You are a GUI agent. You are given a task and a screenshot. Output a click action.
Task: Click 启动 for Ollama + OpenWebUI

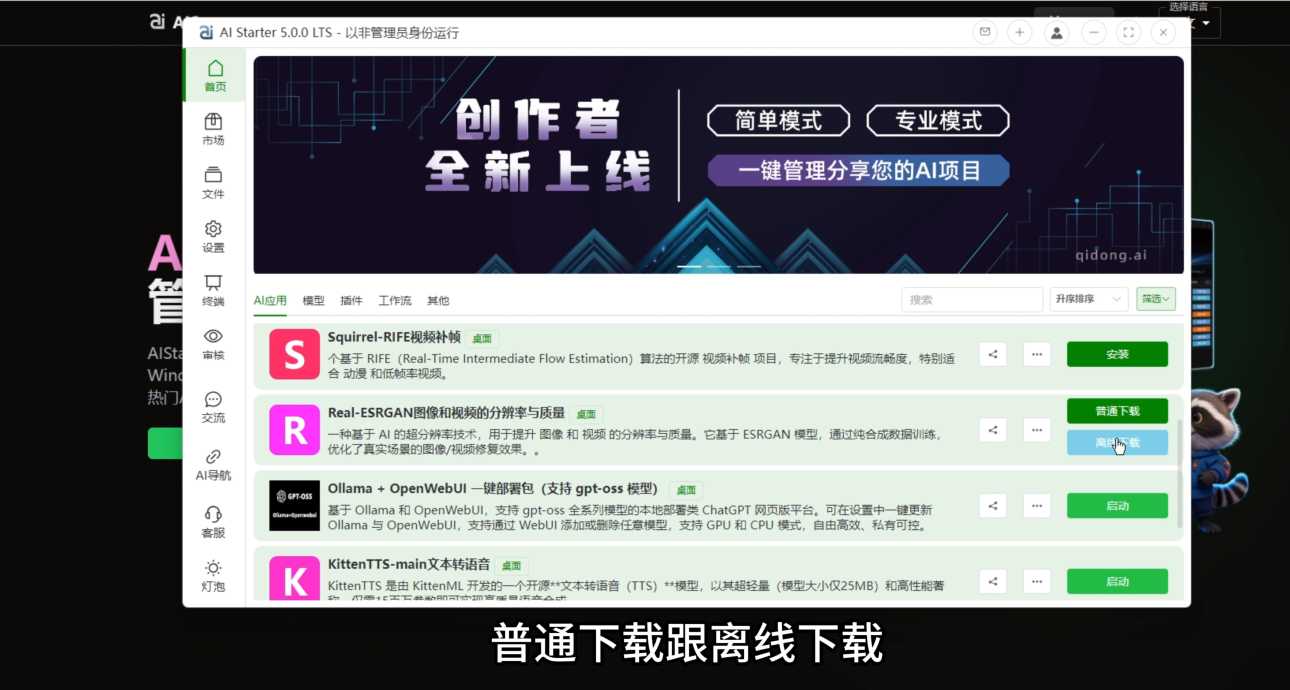pos(1117,506)
